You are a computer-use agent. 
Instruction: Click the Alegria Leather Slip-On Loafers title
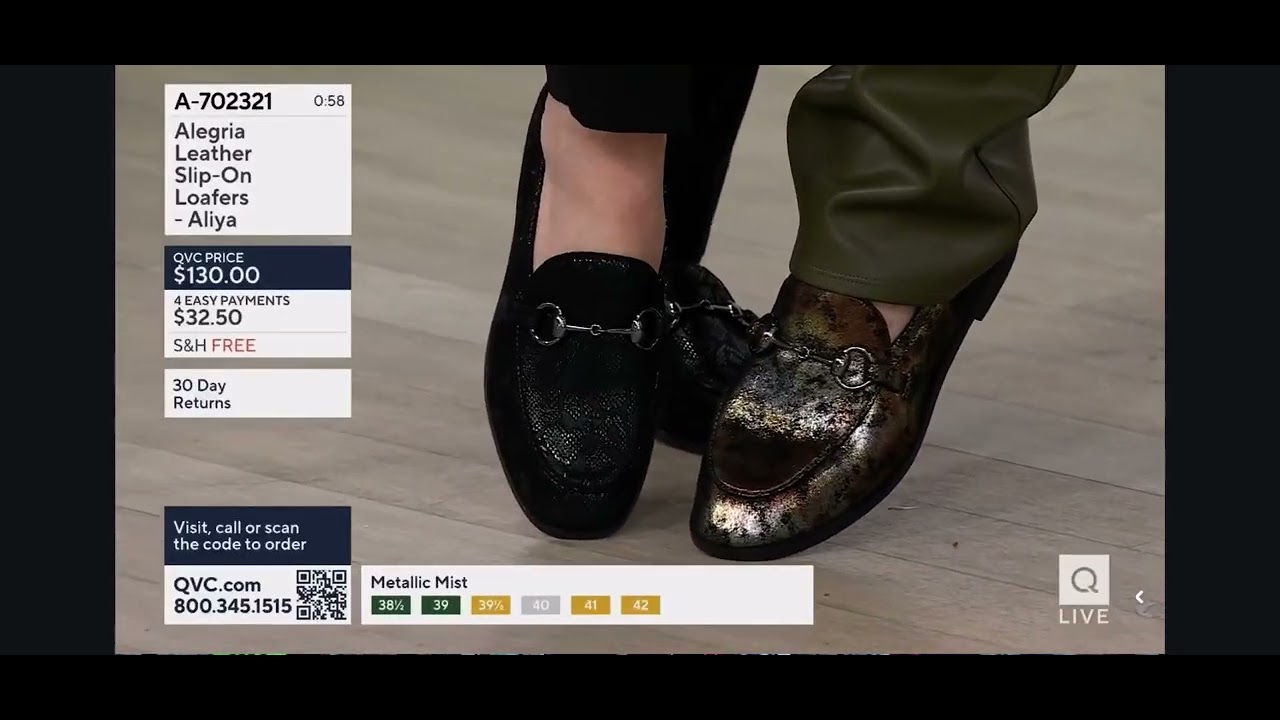point(213,175)
